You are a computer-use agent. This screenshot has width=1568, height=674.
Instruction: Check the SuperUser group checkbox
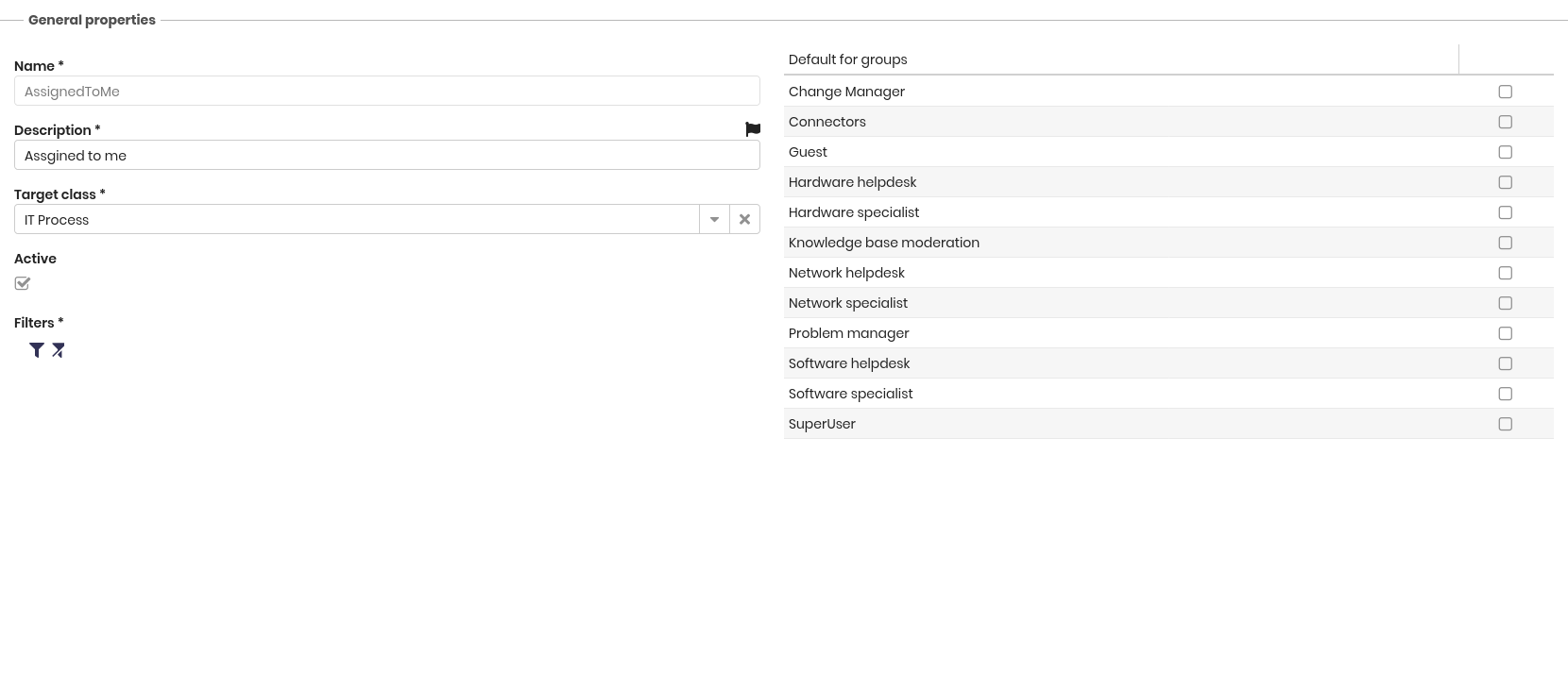(x=1505, y=424)
